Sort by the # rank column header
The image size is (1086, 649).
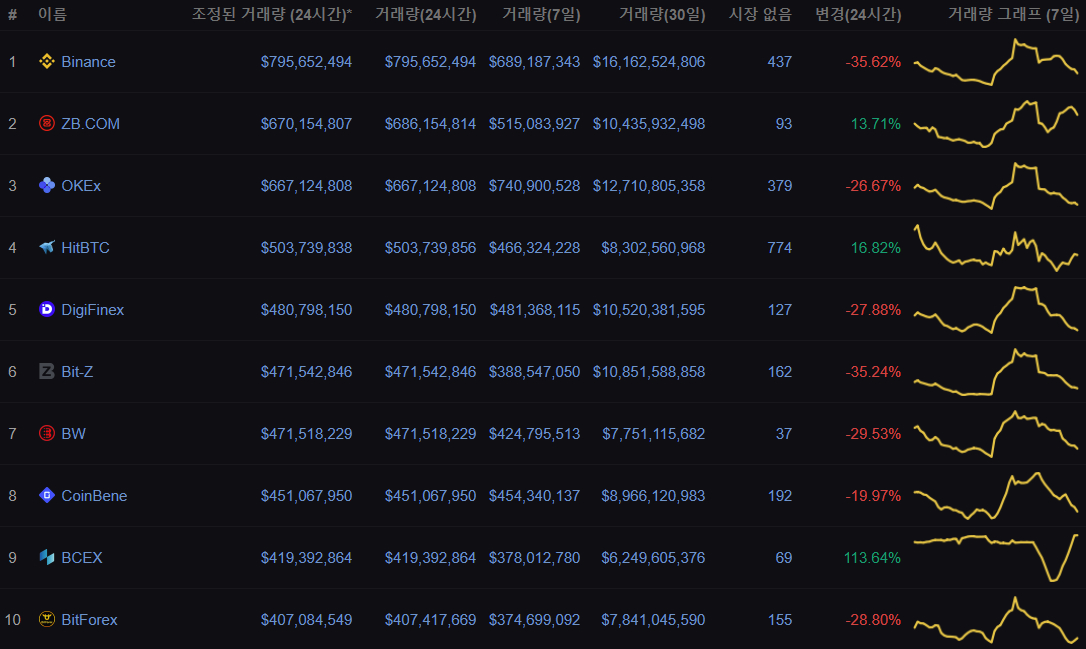pos(12,14)
